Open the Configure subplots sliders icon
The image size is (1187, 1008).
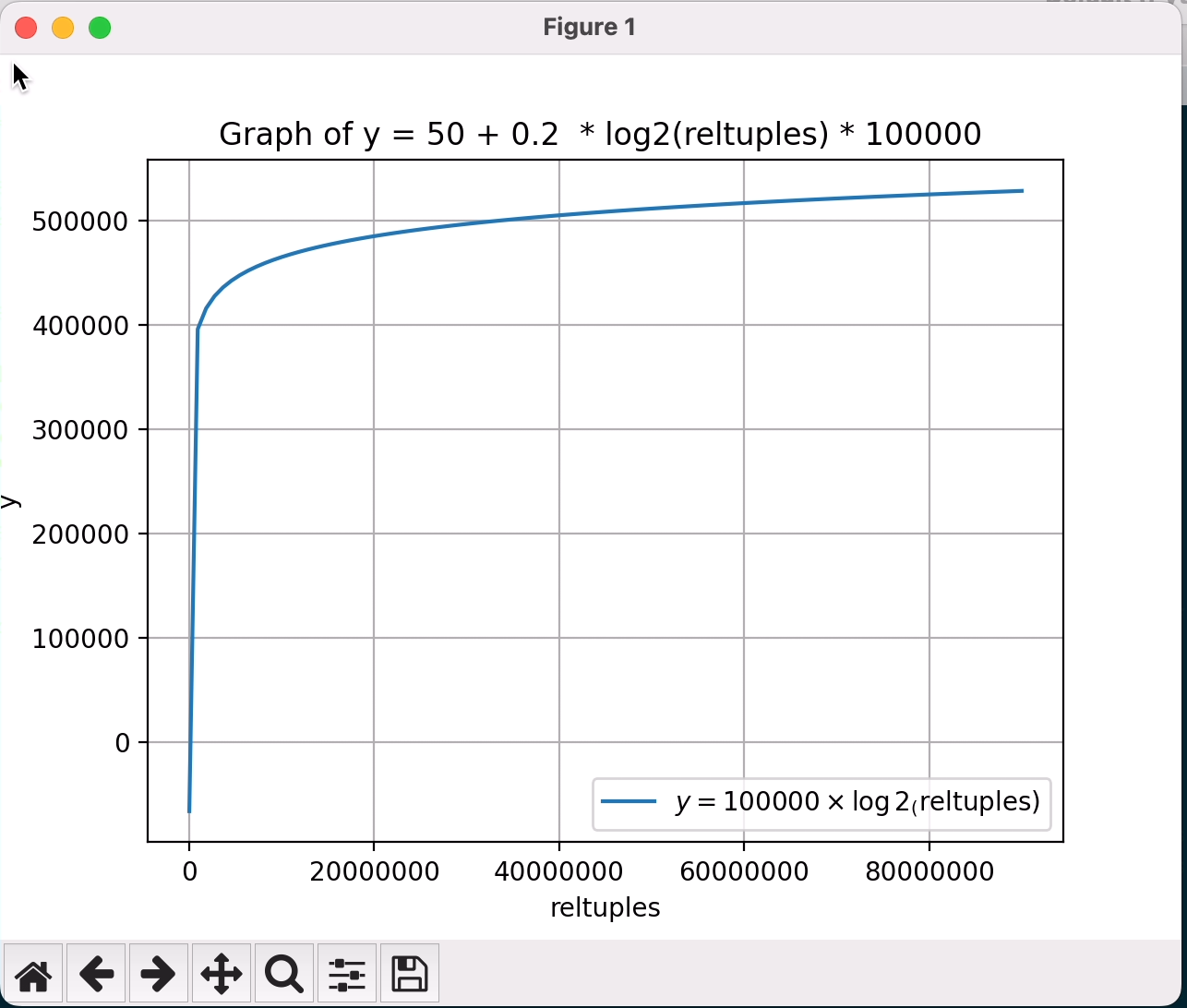[x=347, y=973]
